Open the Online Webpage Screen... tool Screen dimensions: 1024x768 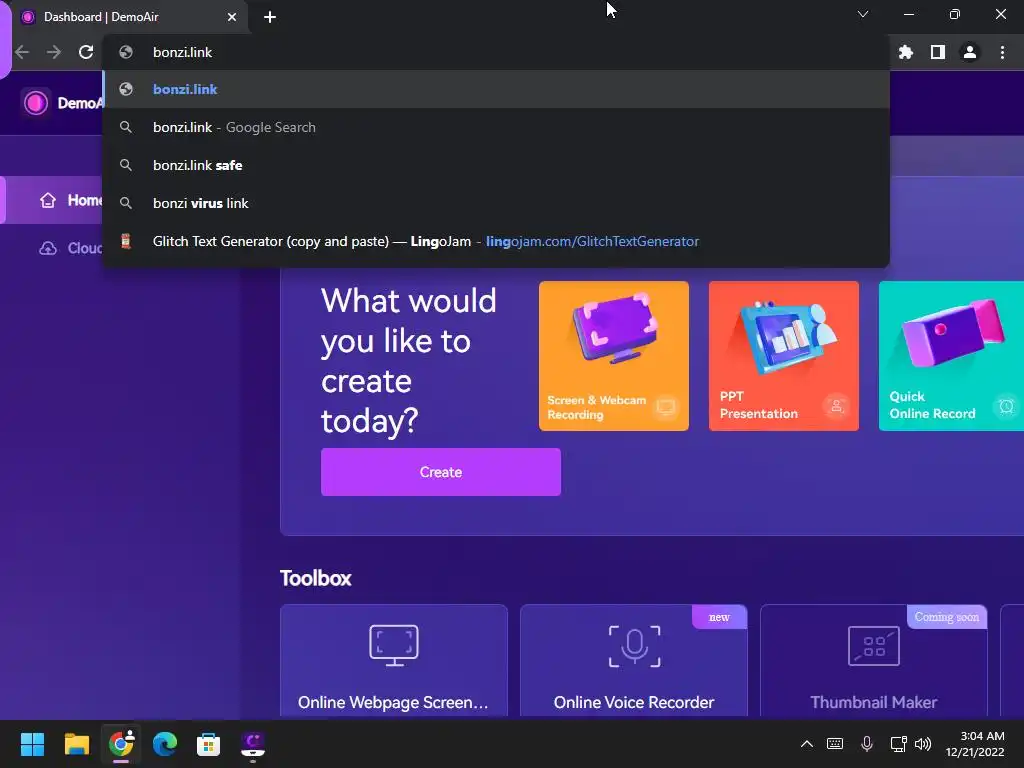click(x=394, y=661)
